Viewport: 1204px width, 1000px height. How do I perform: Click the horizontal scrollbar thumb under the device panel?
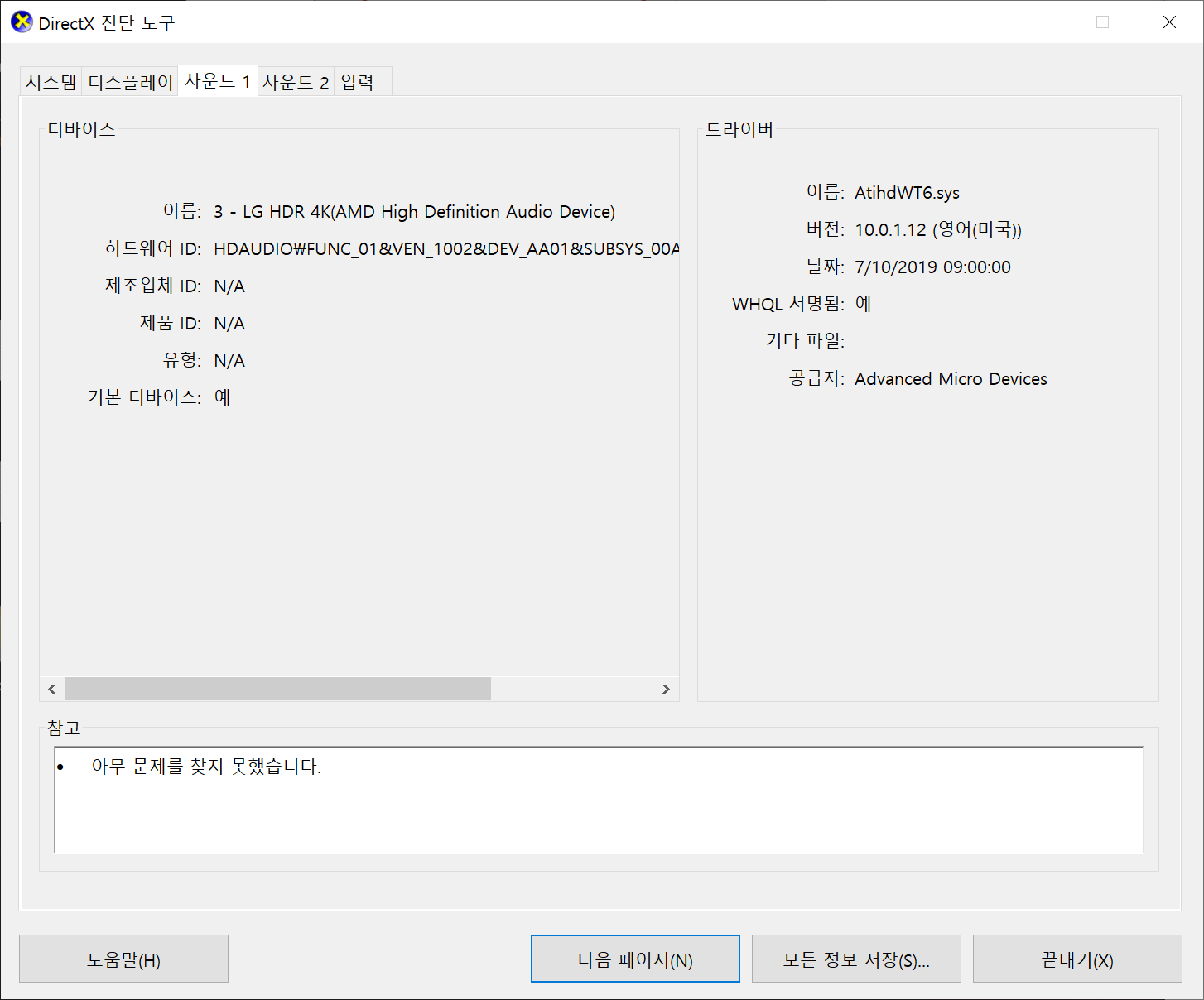coord(277,689)
